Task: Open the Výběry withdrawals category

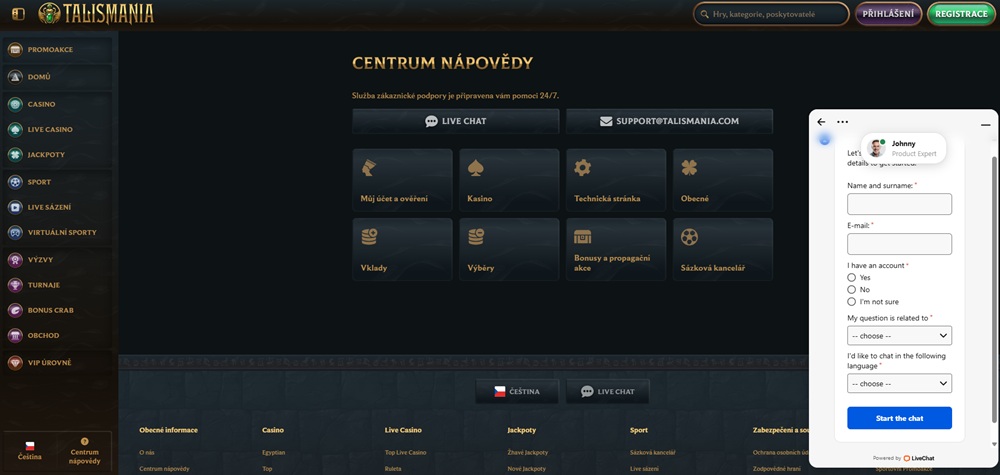Action: [x=509, y=249]
